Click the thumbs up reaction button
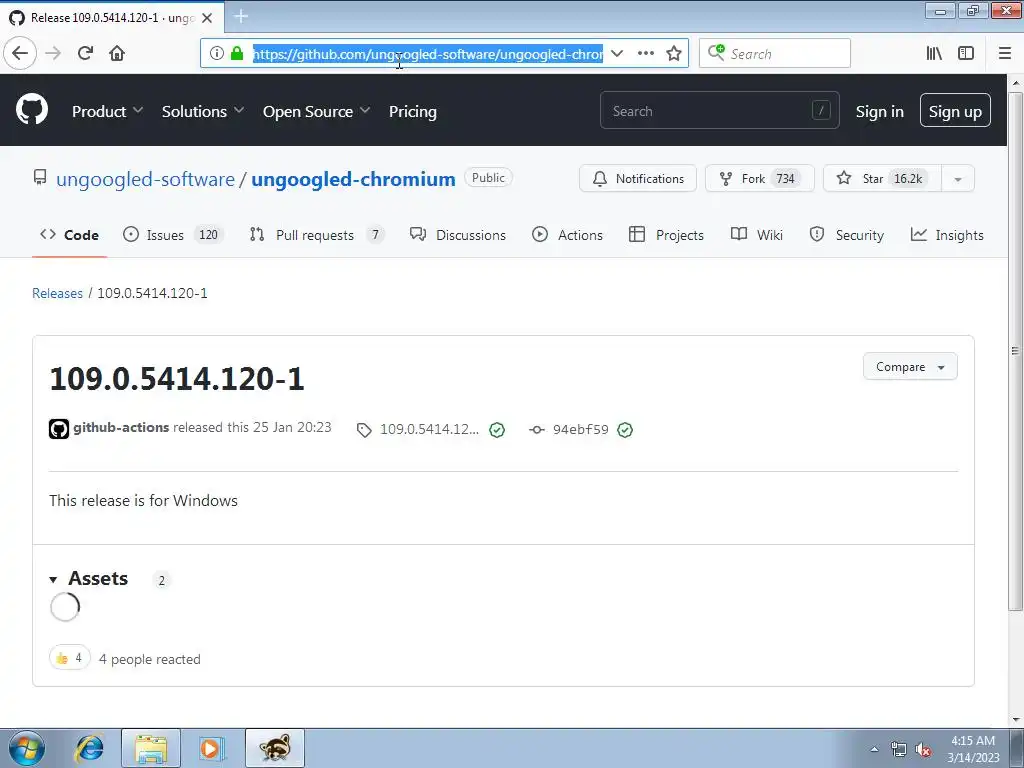Viewport: 1024px width, 768px height. pos(69,658)
